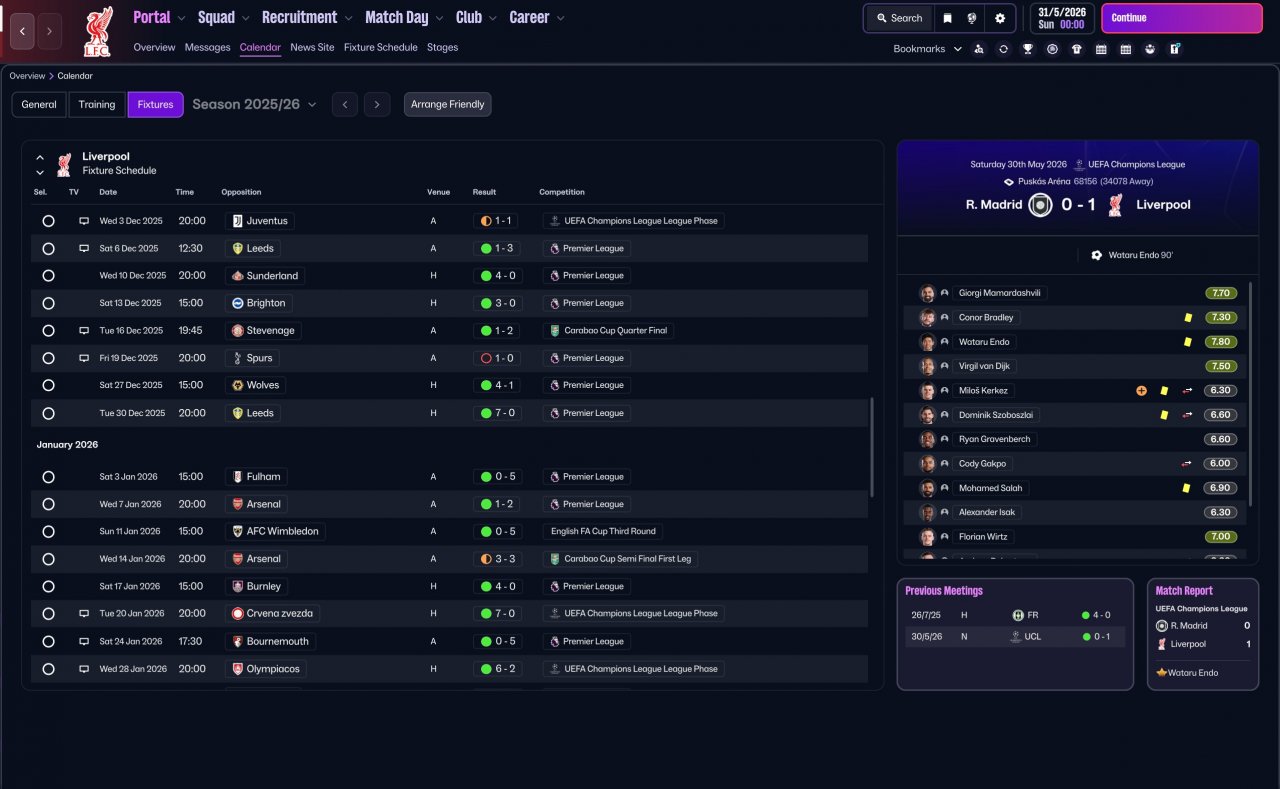Click the TV icon on the Olympiacos row
This screenshot has width=1280, height=789.
tap(84, 669)
